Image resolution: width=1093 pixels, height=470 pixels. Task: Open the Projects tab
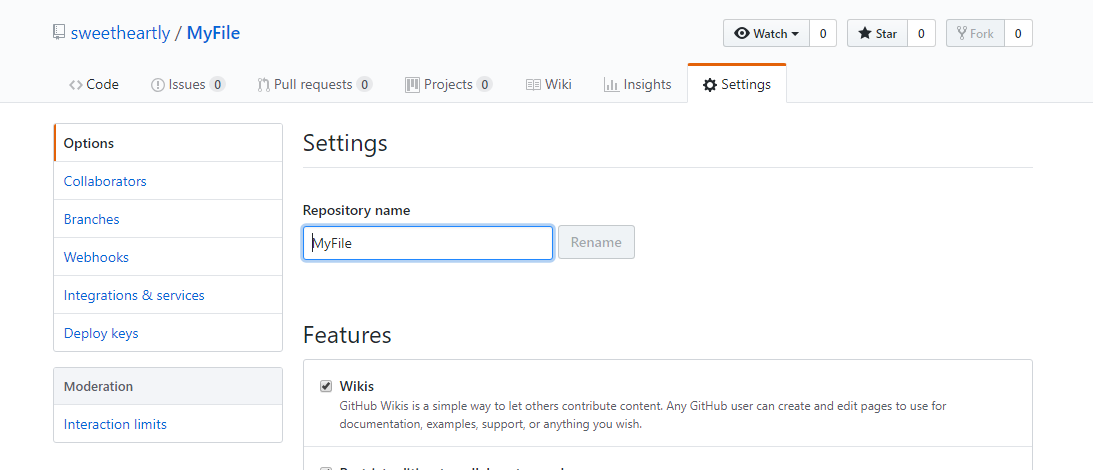point(448,84)
